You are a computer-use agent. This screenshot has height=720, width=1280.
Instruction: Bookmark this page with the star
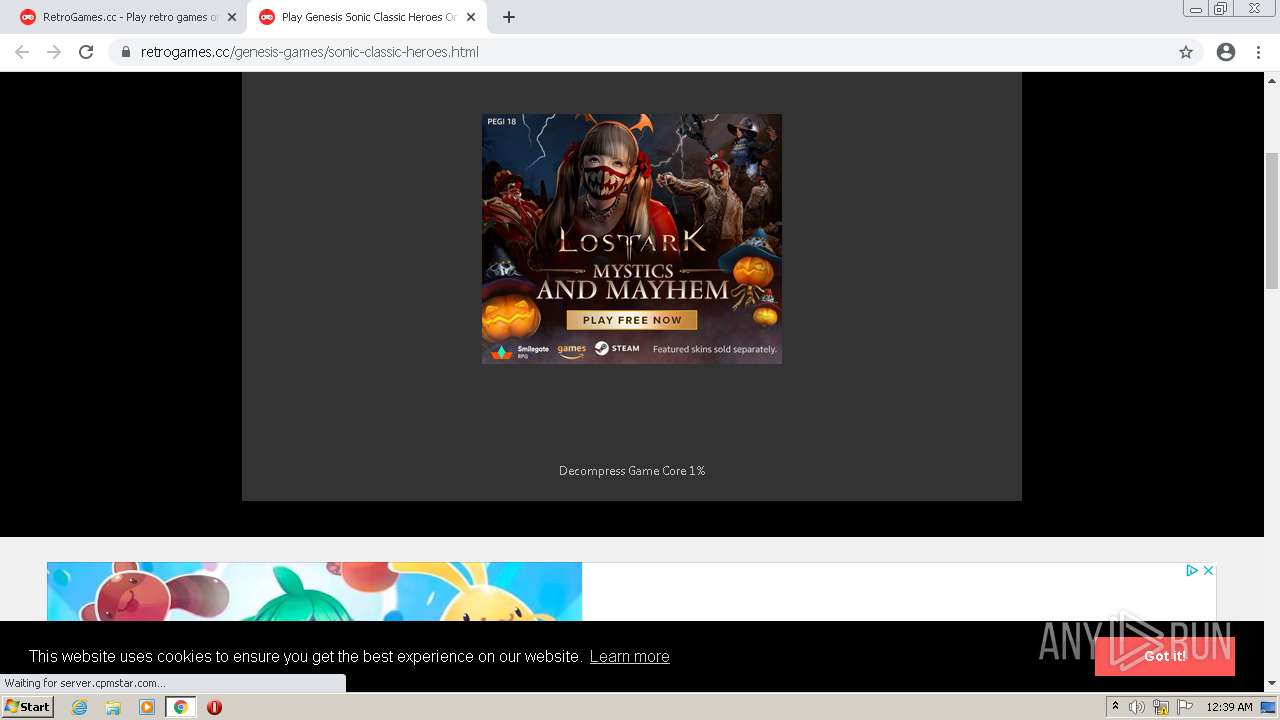pyautogui.click(x=1186, y=52)
